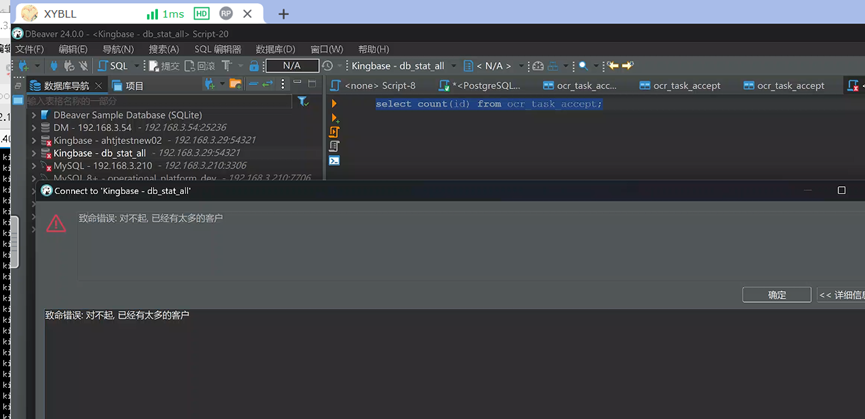Click the + new tab button
Viewport: 865px width, 419px height.
[x=284, y=14]
